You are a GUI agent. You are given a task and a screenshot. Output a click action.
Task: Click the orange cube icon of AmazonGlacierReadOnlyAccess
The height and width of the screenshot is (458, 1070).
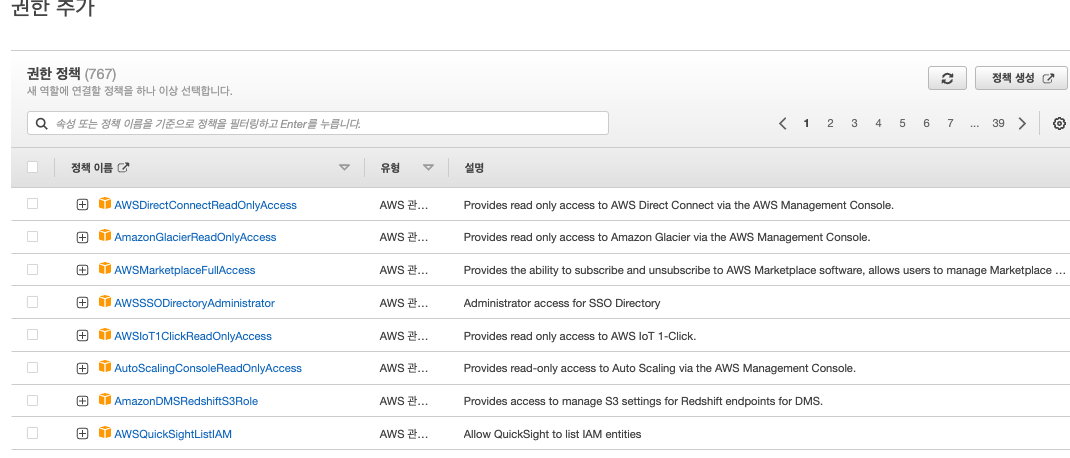click(104, 235)
